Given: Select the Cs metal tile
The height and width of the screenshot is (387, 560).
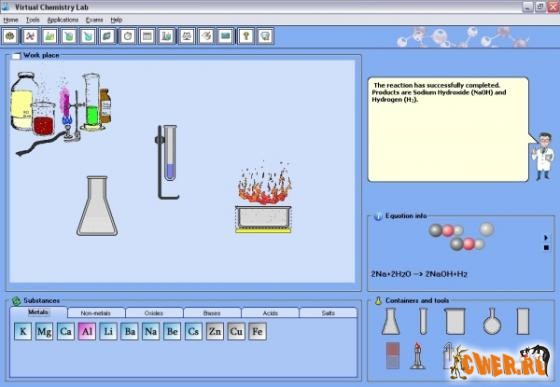Looking at the screenshot, I should [x=194, y=331].
